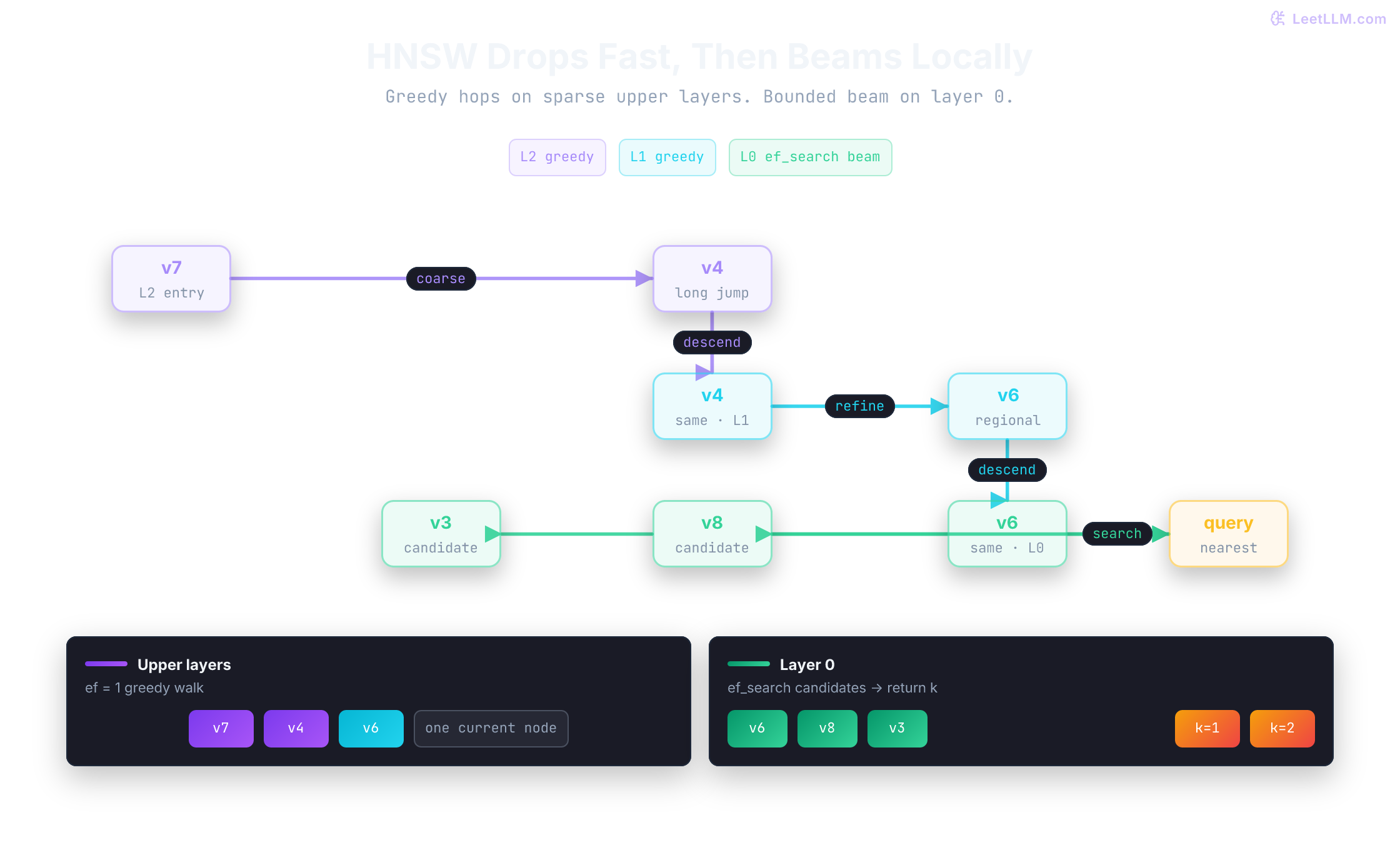Click the L0 ef_search beam legend chip
1400x850 pixels.
810,157
